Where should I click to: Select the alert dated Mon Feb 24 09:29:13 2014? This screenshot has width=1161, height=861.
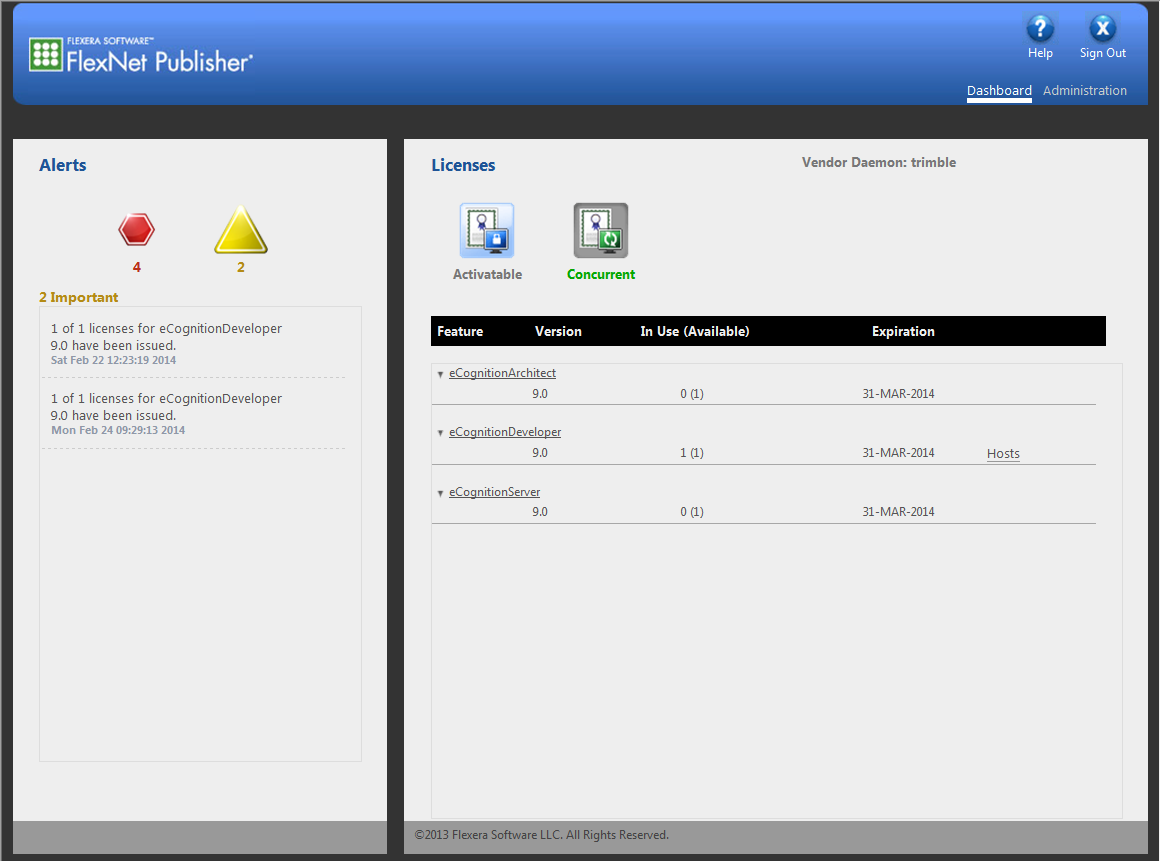194,413
